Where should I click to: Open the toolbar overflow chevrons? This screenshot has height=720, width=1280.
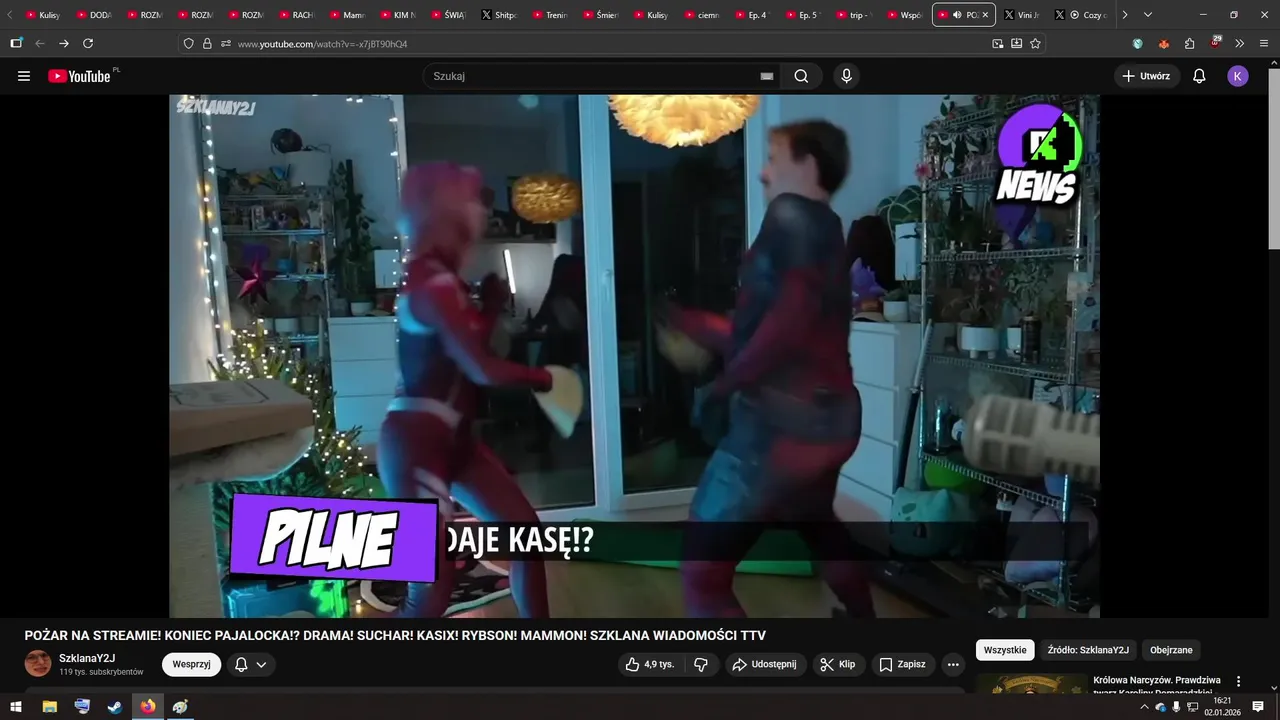coord(1240,44)
